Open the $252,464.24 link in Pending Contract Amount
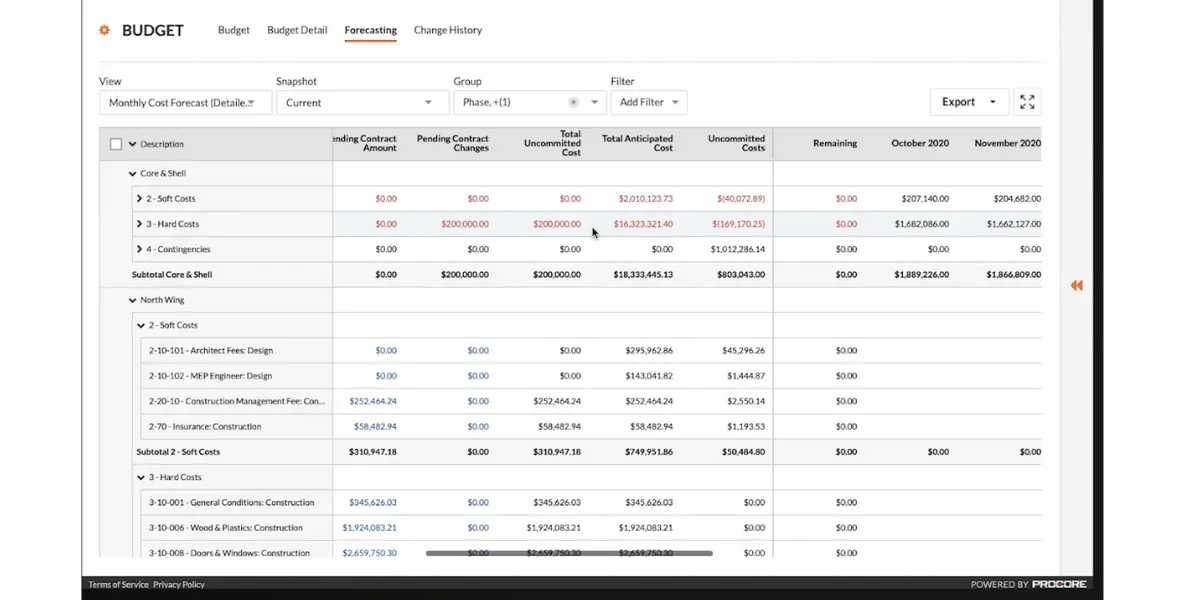This screenshot has height=600, width=1200. click(373, 401)
